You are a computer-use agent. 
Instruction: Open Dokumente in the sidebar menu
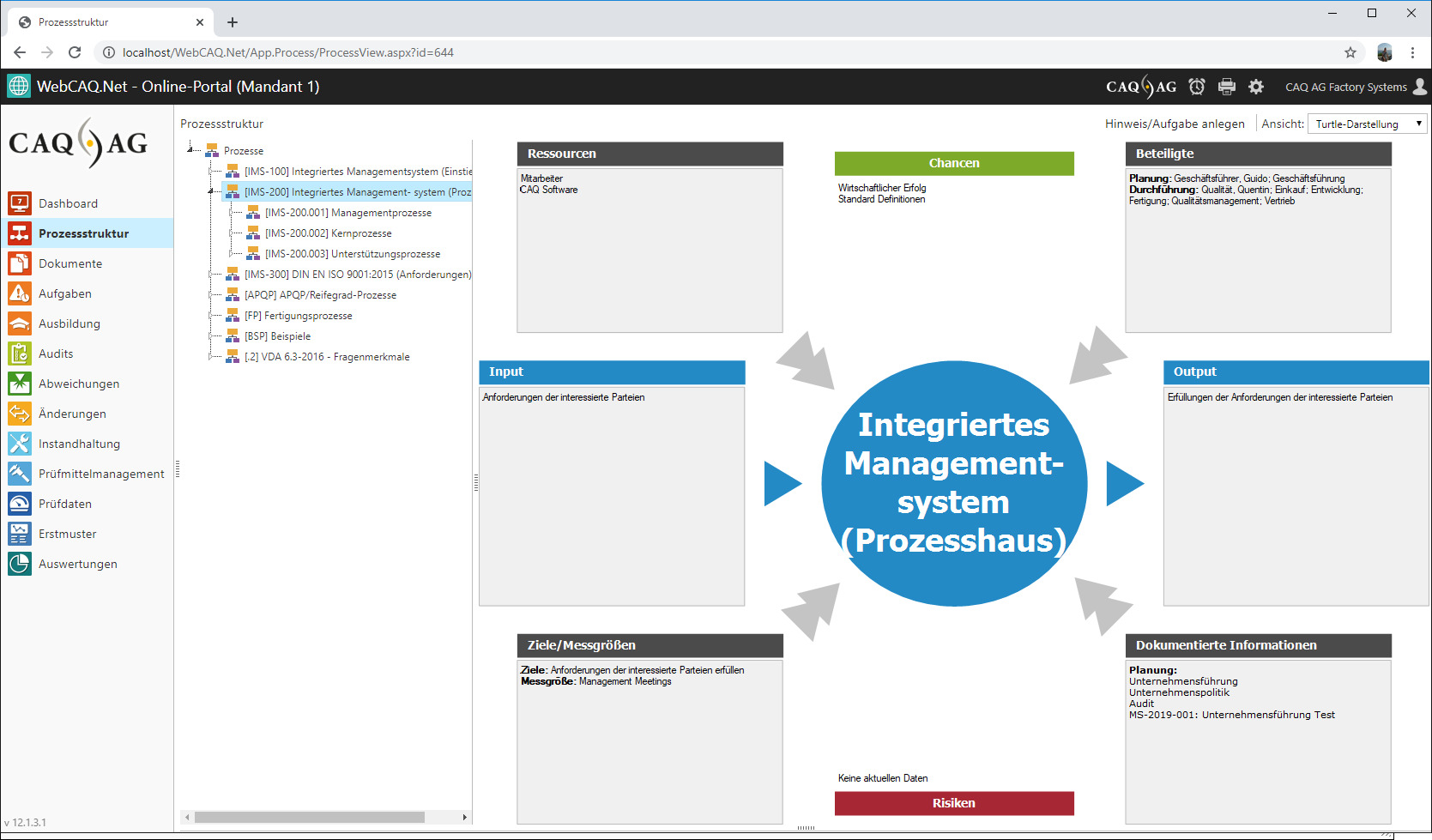click(70, 263)
